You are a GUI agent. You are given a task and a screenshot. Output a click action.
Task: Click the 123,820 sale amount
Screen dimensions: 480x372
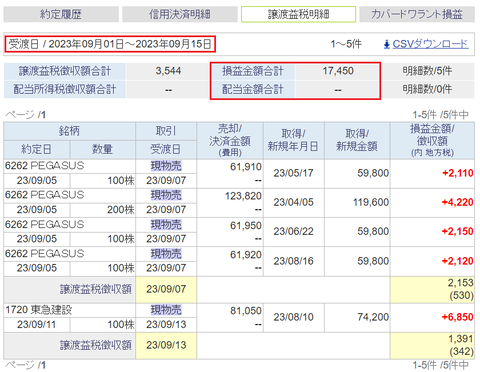pyautogui.click(x=243, y=196)
